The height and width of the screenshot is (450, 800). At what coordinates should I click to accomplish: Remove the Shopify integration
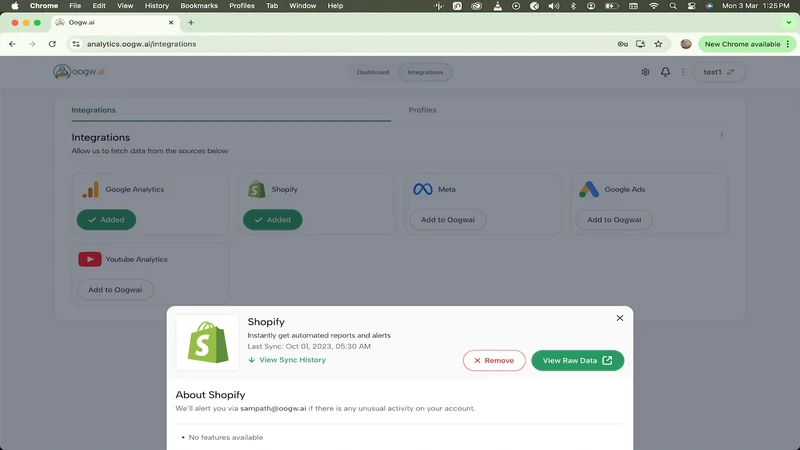[494, 360]
